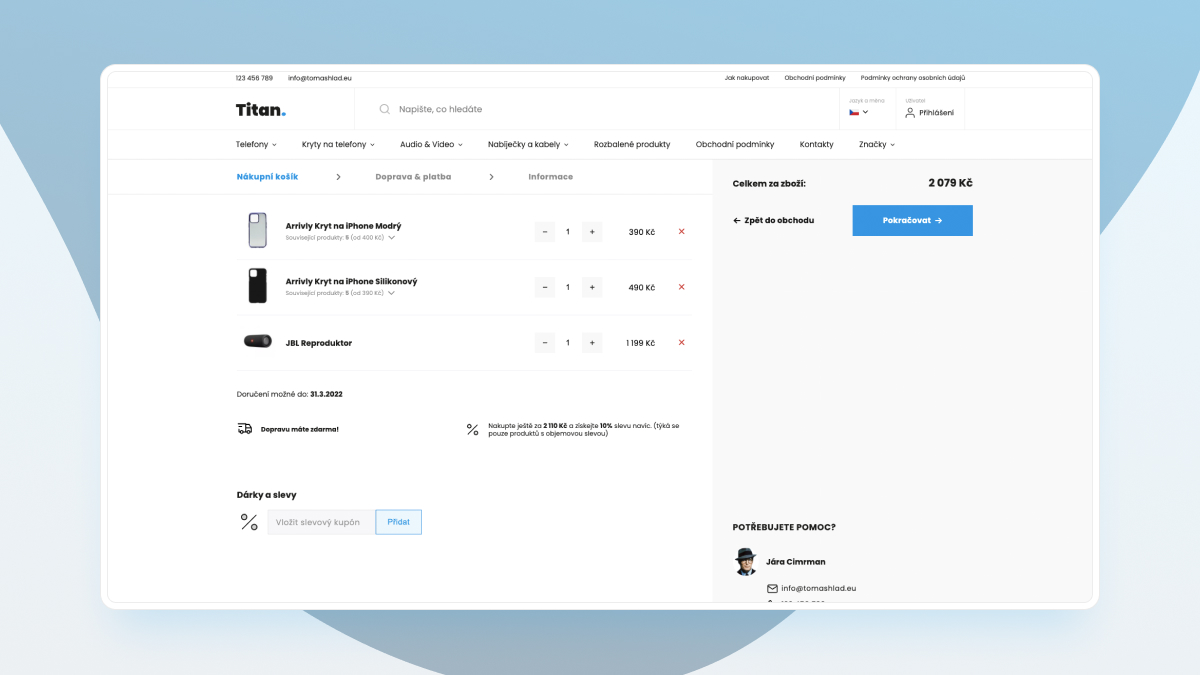Open the blue iPhone case thumbnail
The height and width of the screenshot is (675, 1200).
258,231
